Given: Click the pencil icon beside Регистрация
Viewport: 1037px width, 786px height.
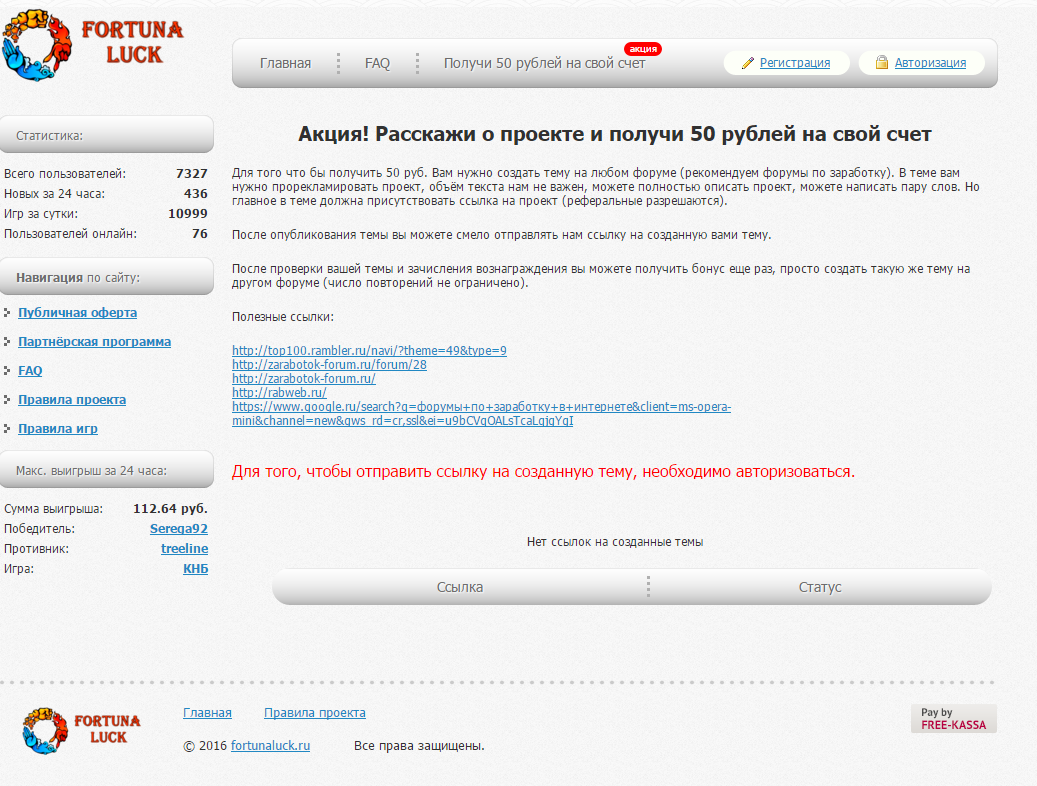Looking at the screenshot, I should tap(748, 63).
